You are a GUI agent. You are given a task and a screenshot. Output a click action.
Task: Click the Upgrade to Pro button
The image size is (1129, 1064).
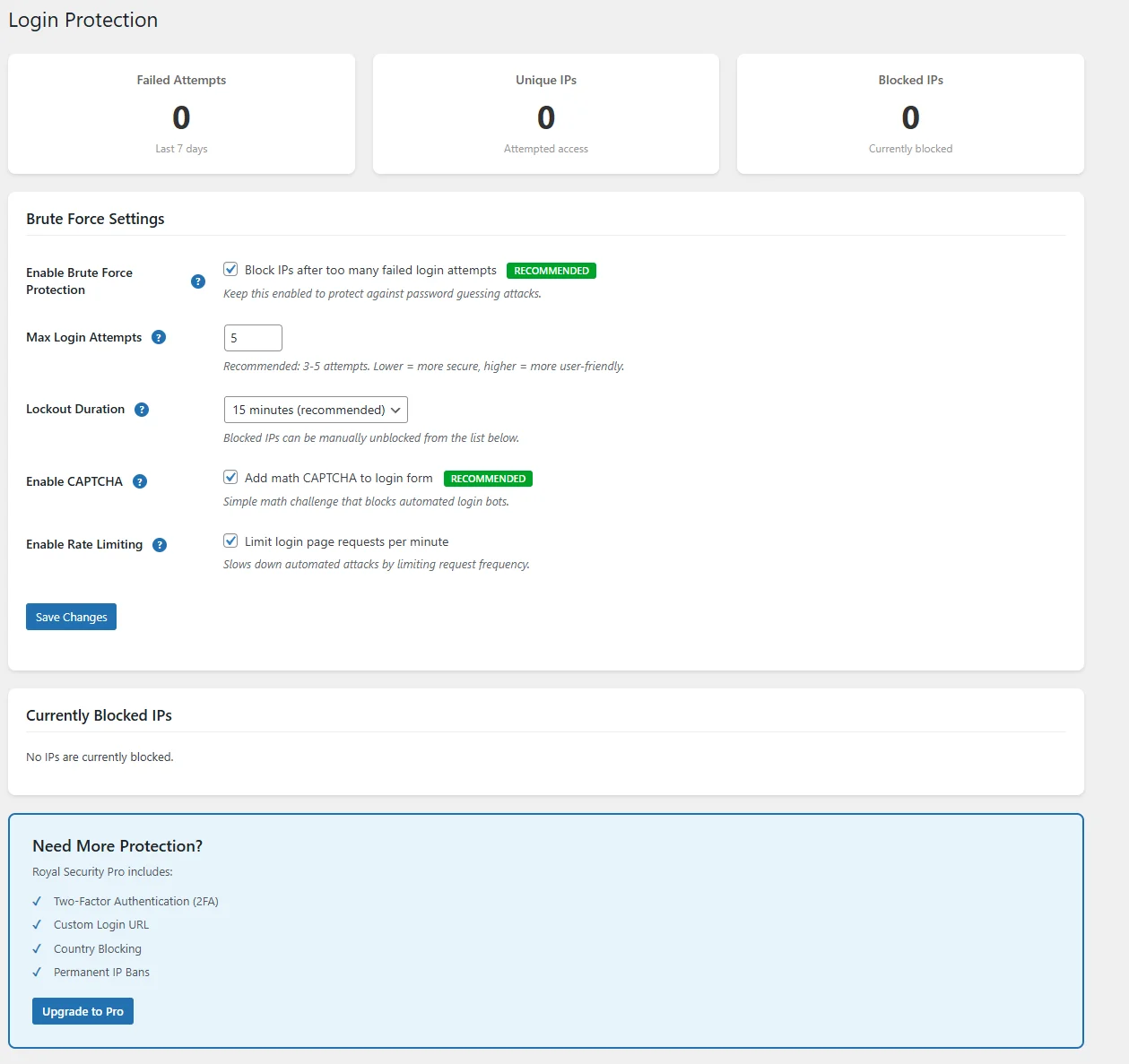(x=83, y=1011)
